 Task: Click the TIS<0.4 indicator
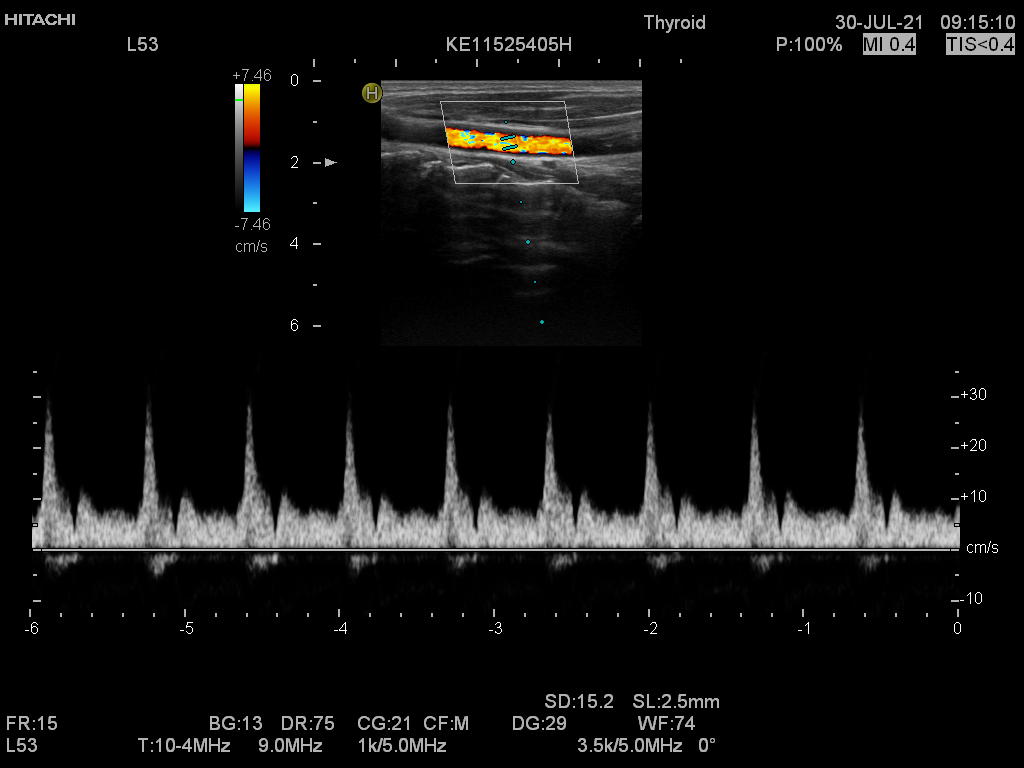980,44
